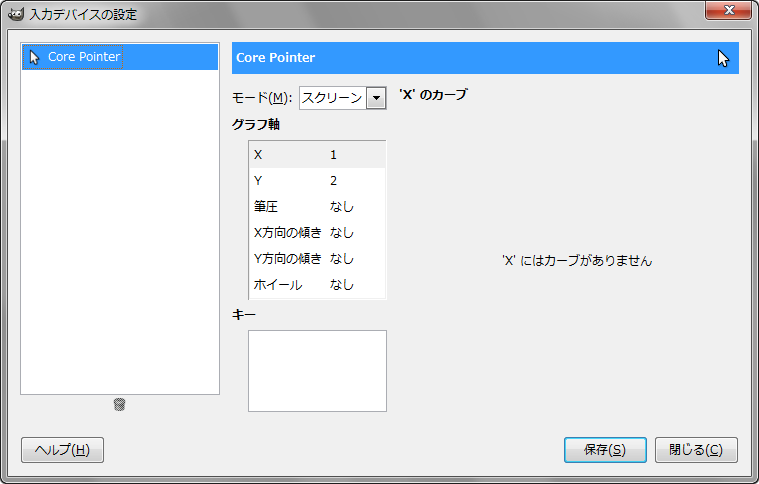Click the ヘルプ(H) button
759x484 pixels.
point(62,450)
